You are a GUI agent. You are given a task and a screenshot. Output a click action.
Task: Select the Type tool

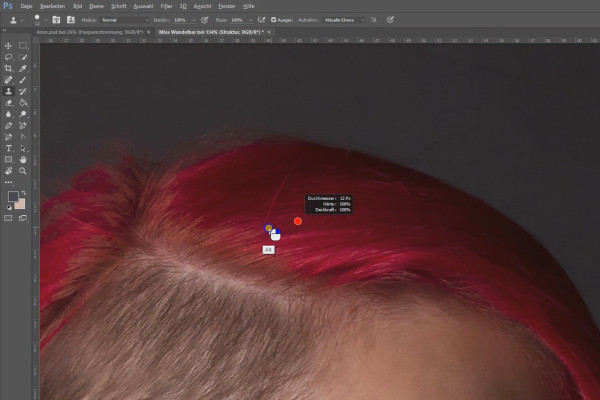[8, 148]
